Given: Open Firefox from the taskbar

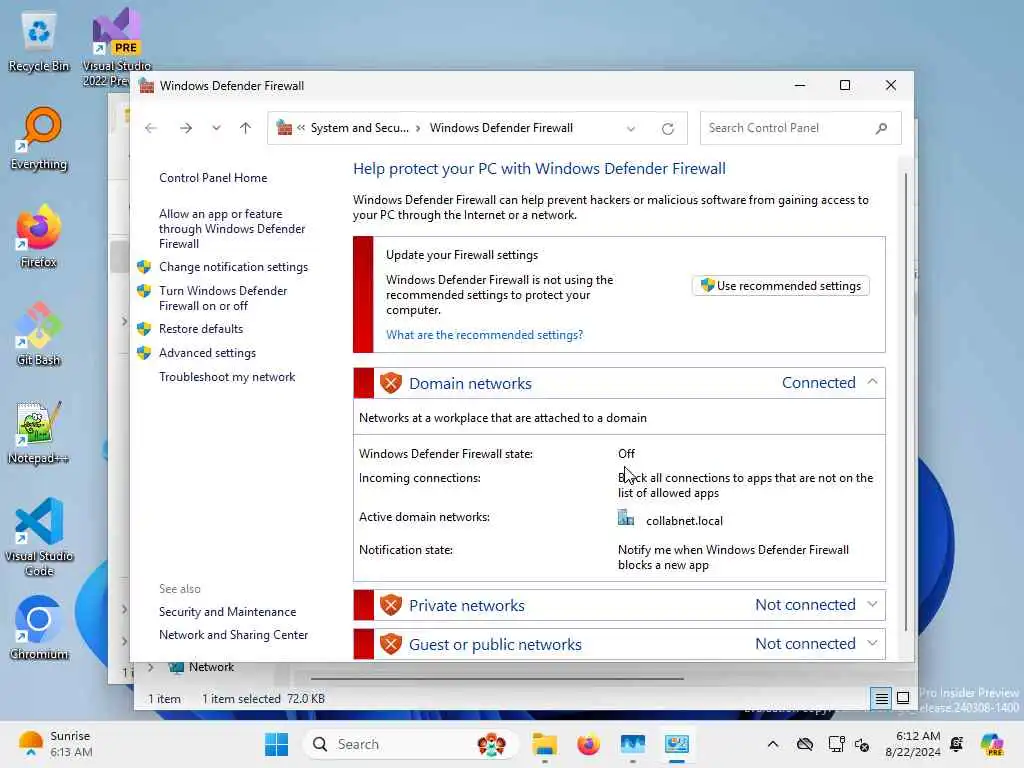Looking at the screenshot, I should [588, 744].
